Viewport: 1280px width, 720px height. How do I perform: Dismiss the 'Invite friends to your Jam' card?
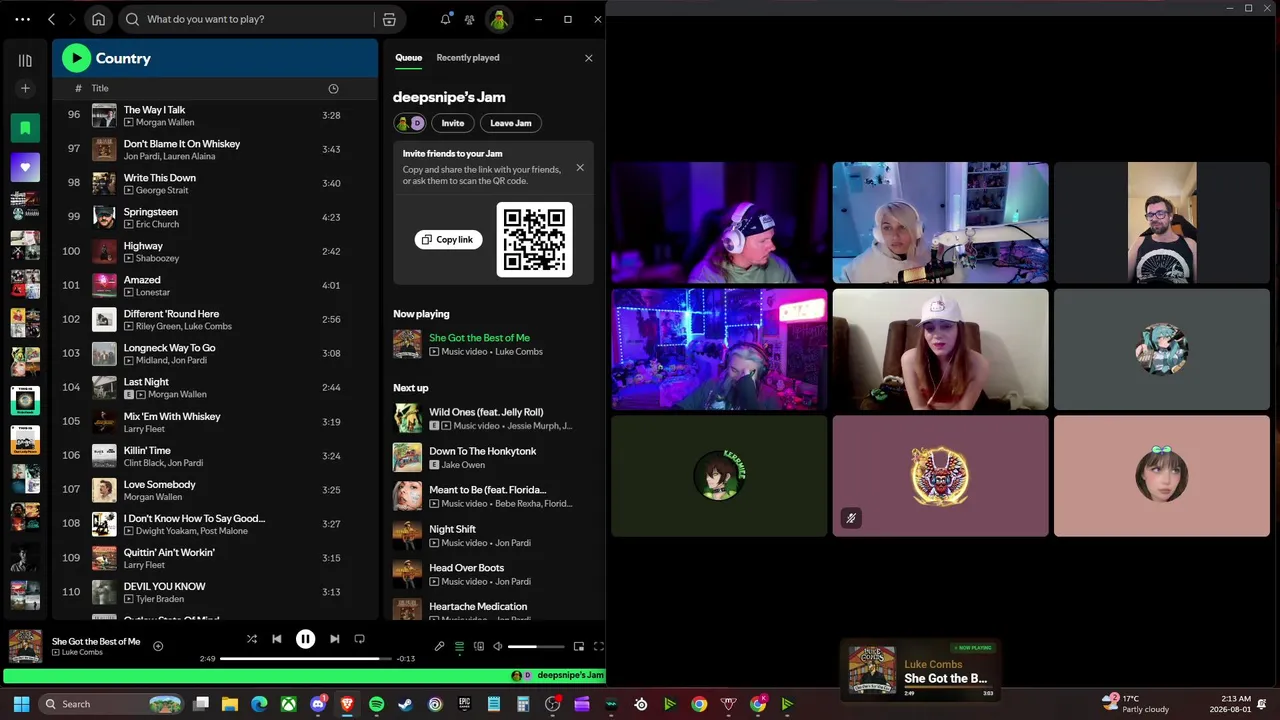tap(580, 167)
